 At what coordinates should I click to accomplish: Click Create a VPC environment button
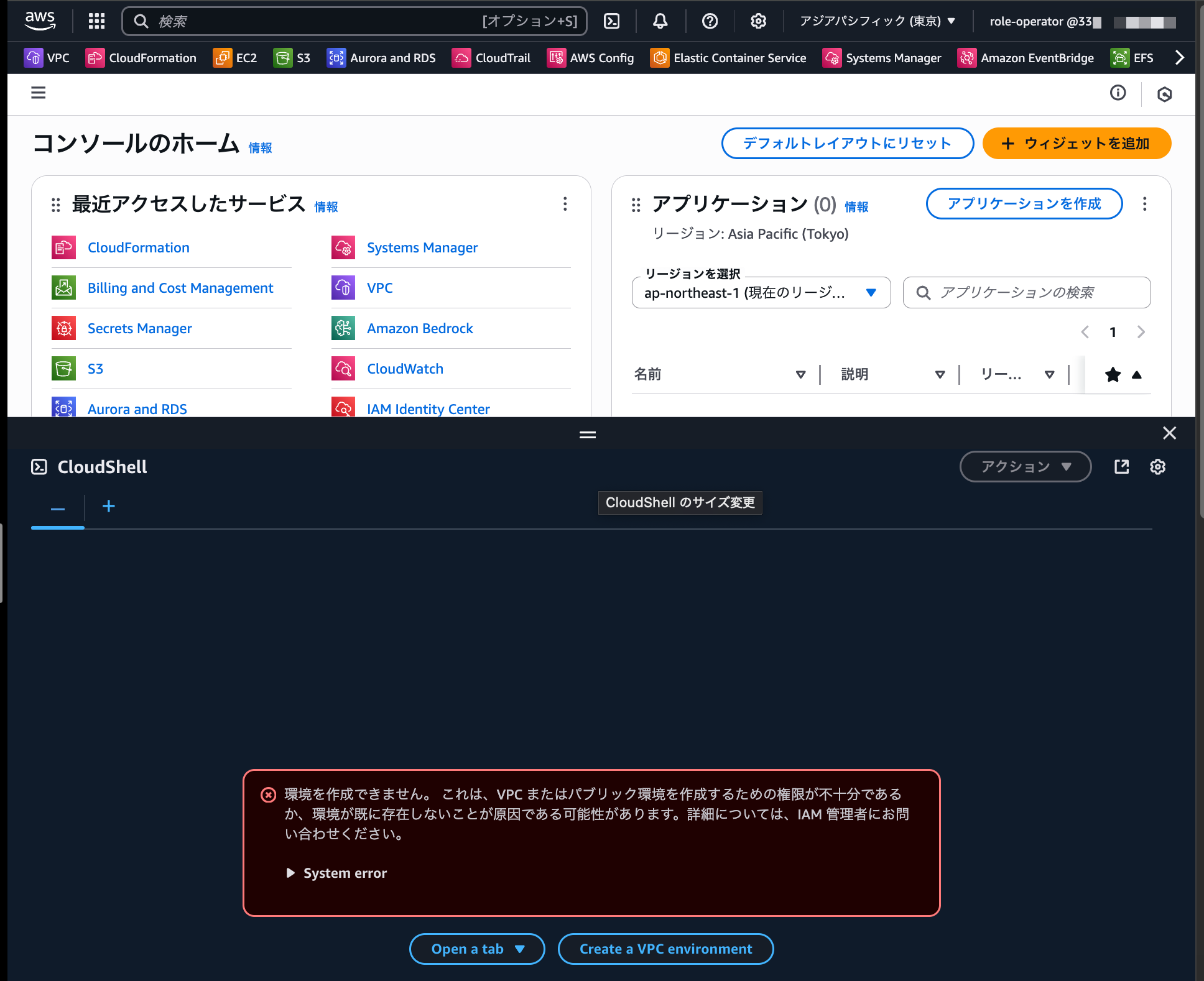666,949
